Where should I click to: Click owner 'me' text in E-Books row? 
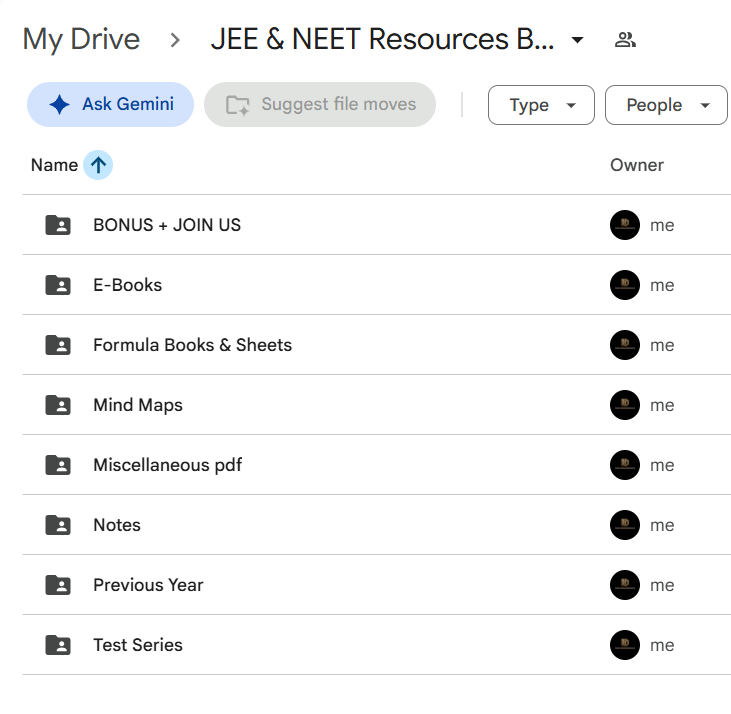pyautogui.click(x=662, y=285)
